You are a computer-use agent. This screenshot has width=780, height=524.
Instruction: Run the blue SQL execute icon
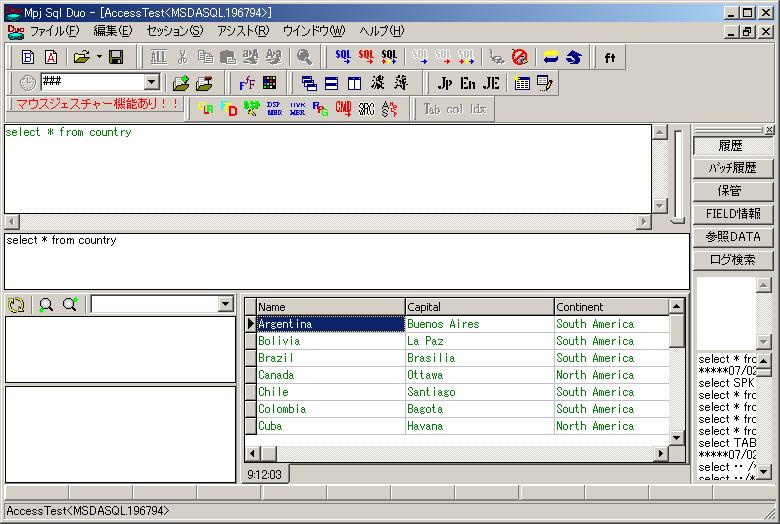pyautogui.click(x=343, y=57)
